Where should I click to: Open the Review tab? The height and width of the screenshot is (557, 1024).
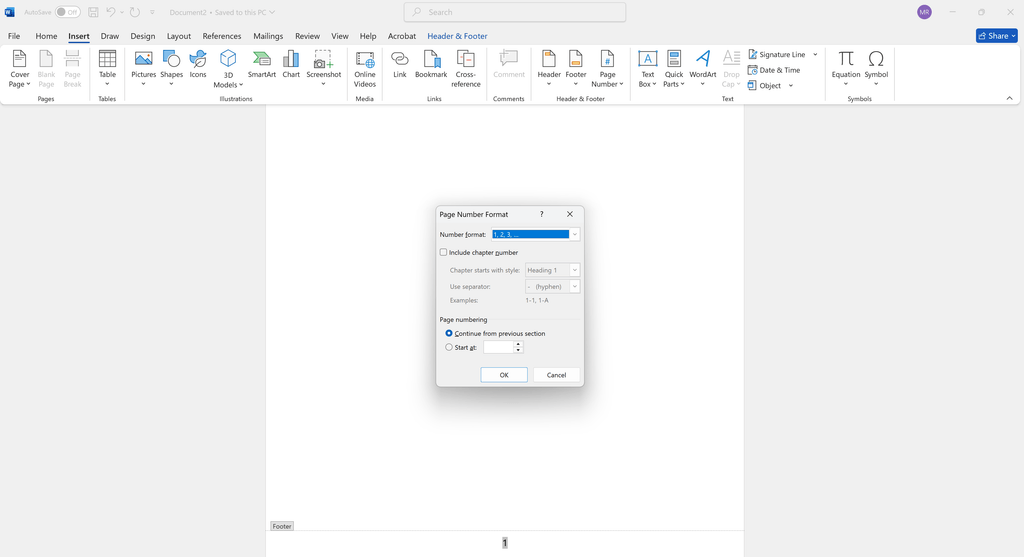coord(307,36)
